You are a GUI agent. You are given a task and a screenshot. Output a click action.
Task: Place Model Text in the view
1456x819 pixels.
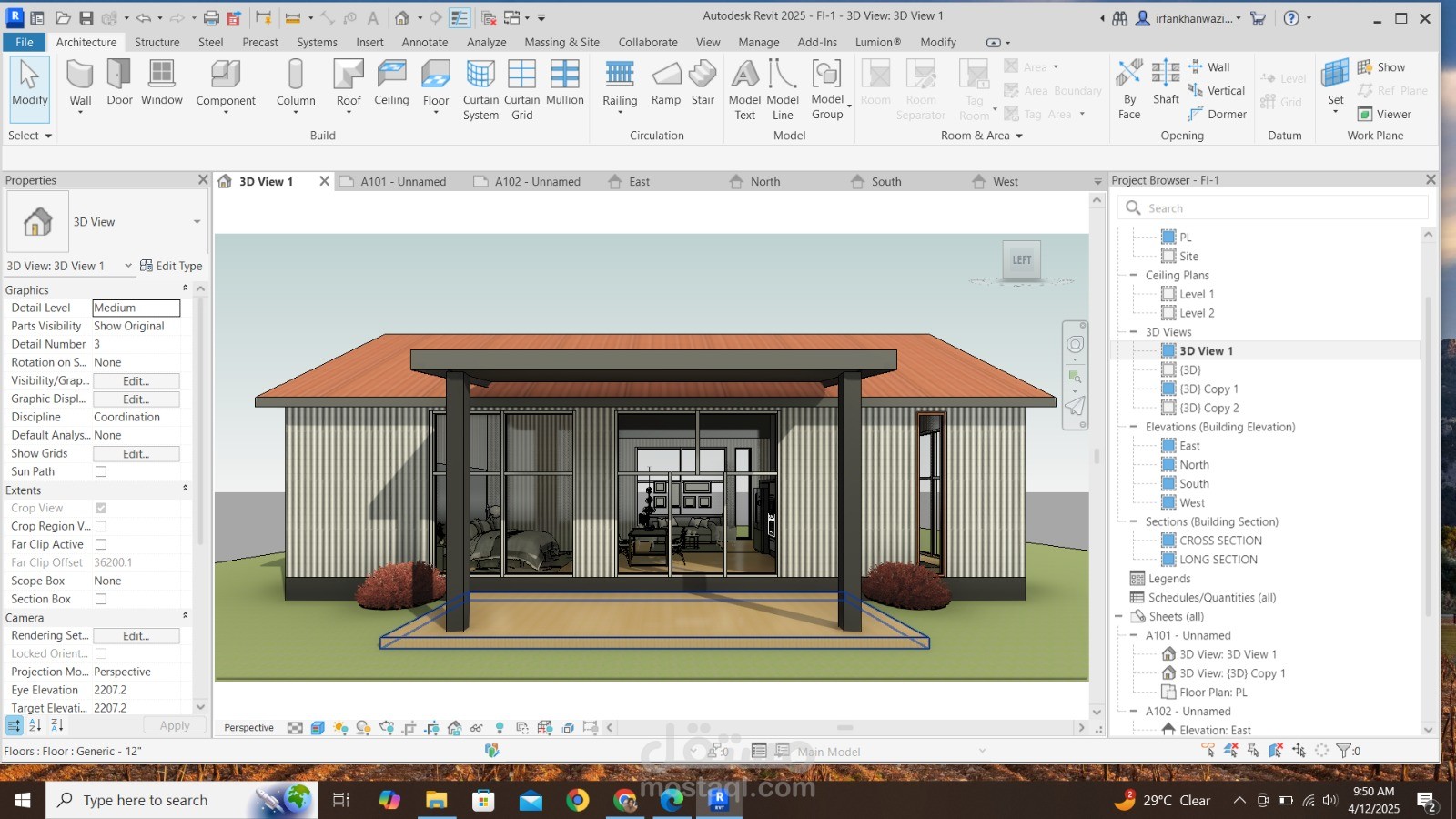744,86
